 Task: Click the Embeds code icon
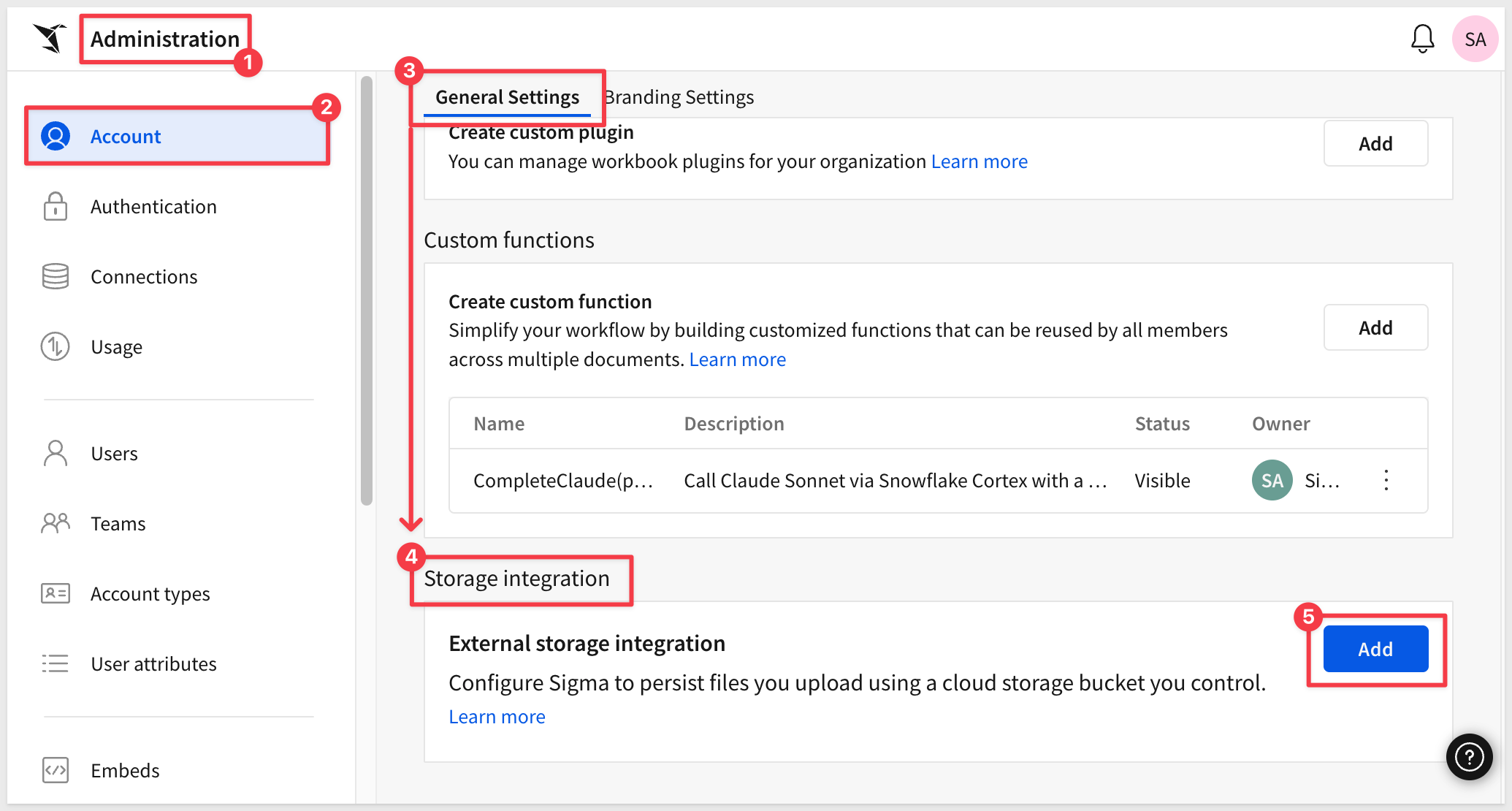56,770
